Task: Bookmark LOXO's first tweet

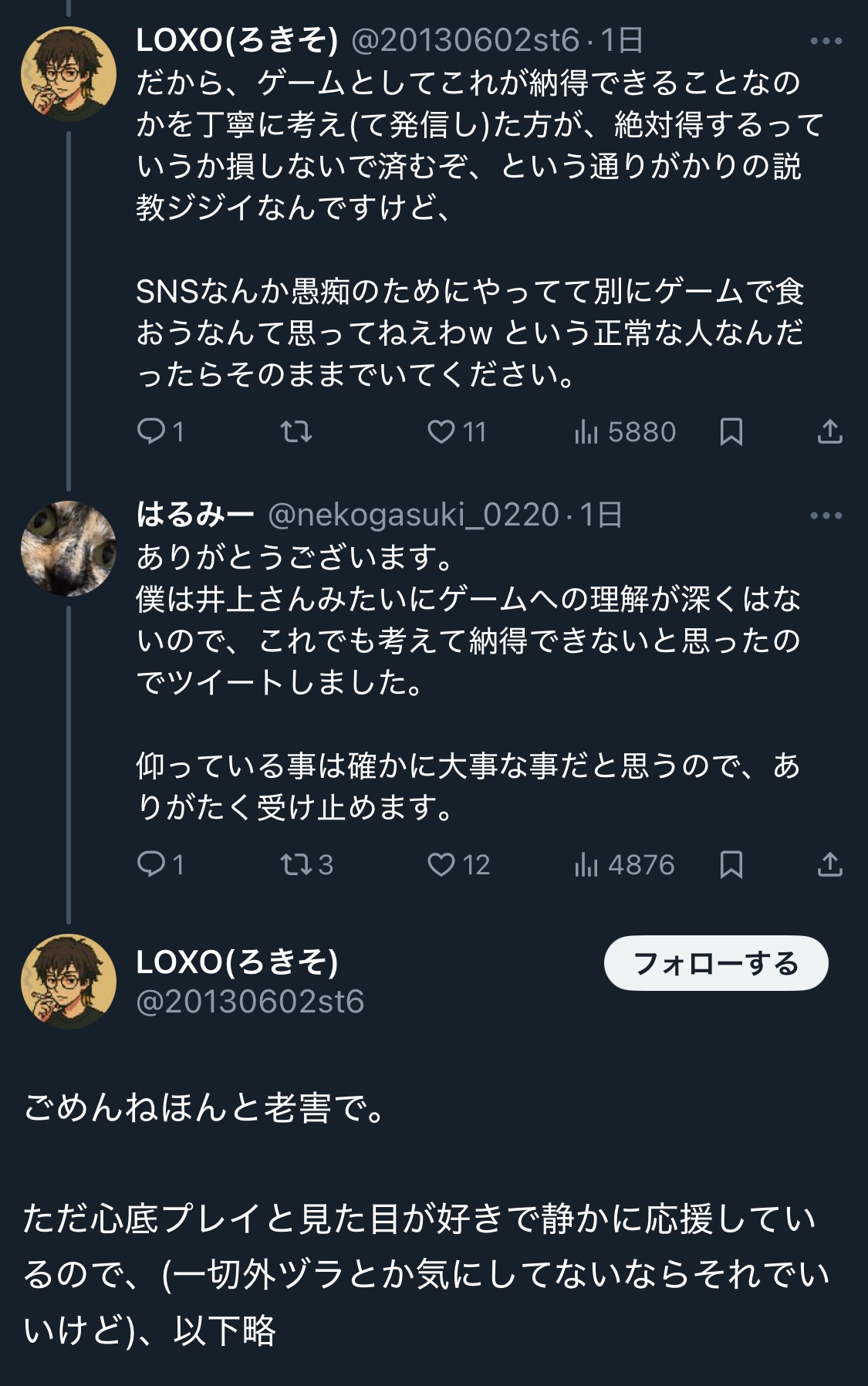Action: [x=731, y=431]
